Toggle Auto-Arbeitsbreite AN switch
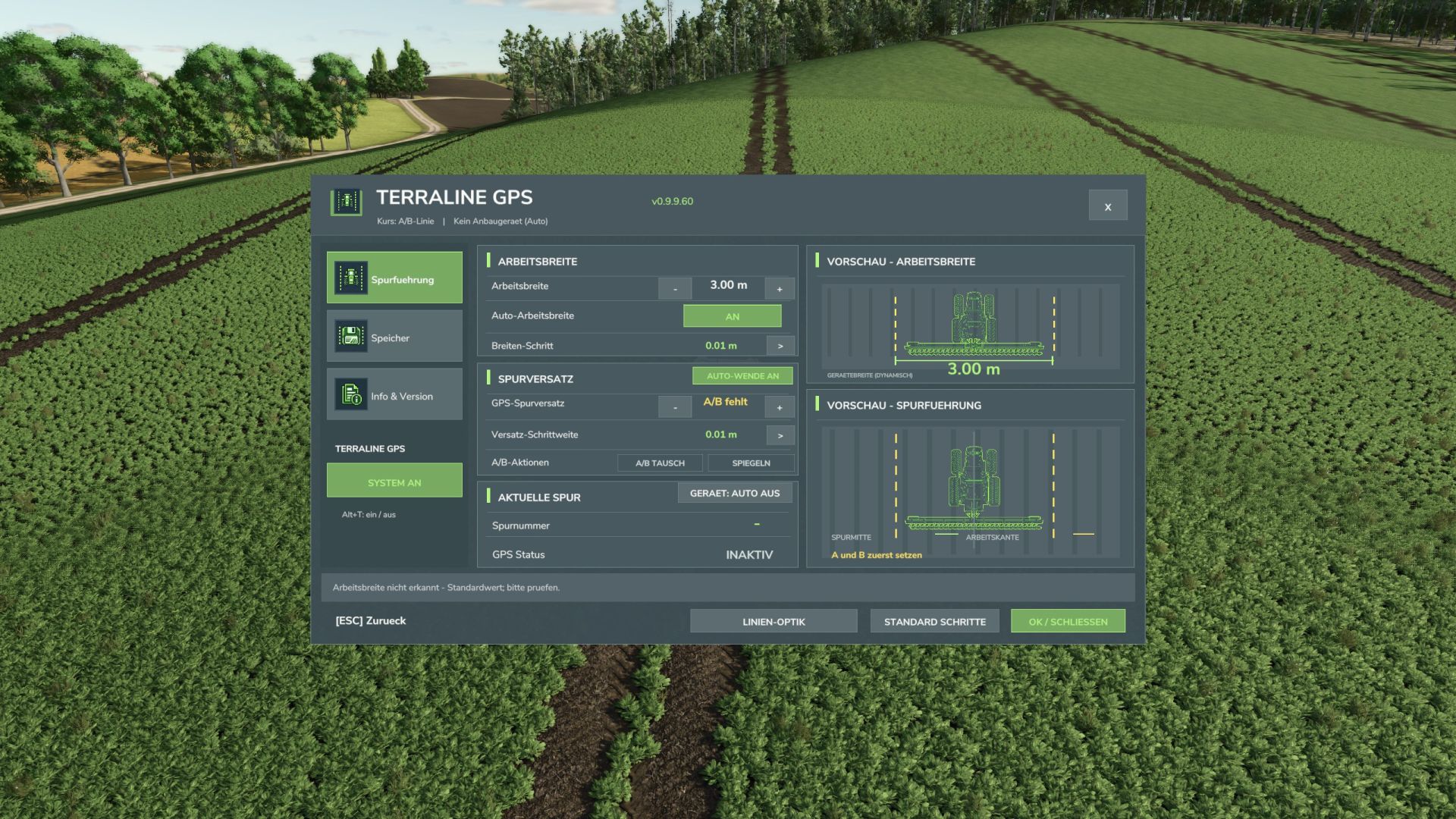1456x819 pixels. (x=733, y=316)
